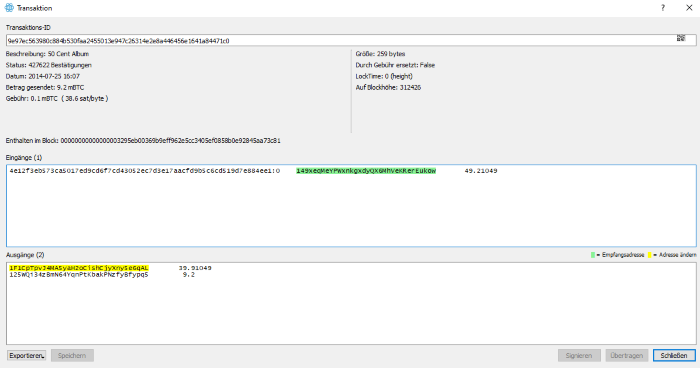Close the Transaktion dialog window
Image resolution: width=700 pixels, height=368 pixels.
pos(689,8)
